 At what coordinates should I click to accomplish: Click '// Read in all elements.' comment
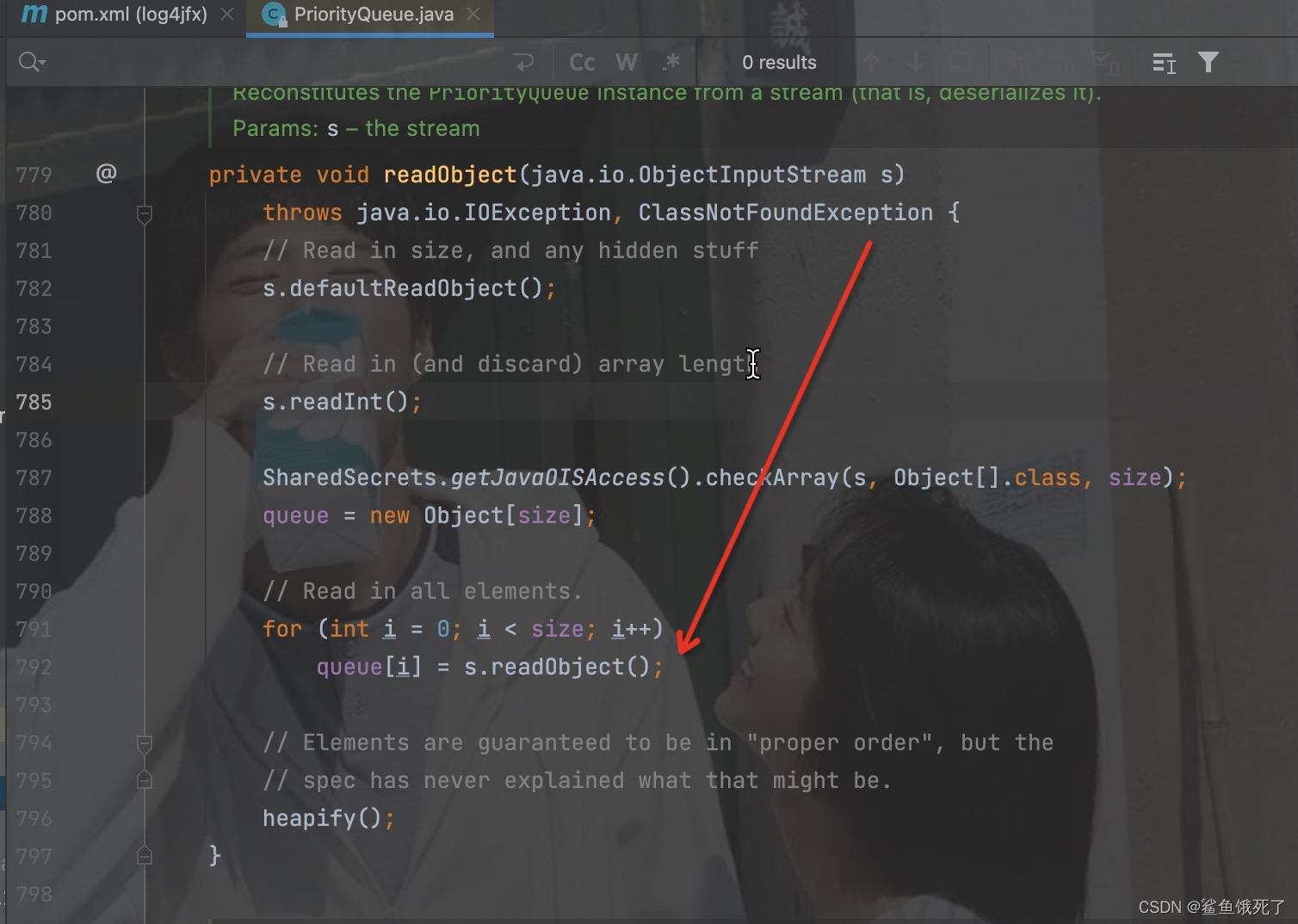(x=423, y=591)
